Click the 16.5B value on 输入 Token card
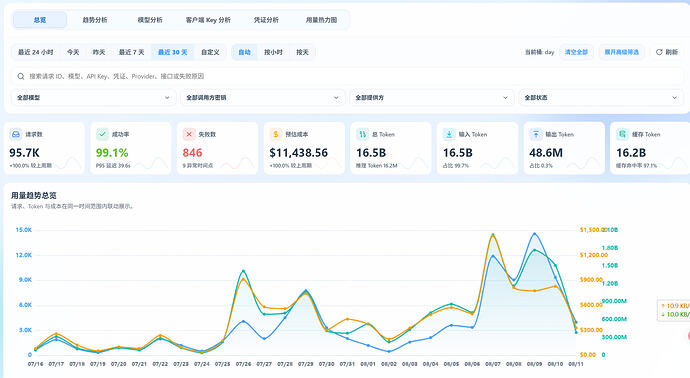Viewport: 690px width, 378px height. [458, 153]
